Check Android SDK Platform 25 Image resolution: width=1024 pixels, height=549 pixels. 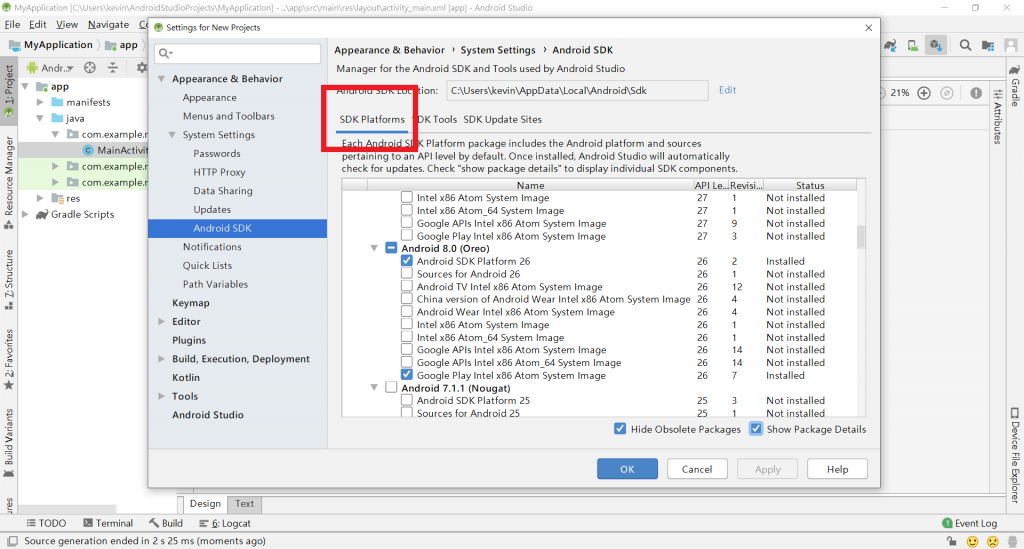[x=407, y=400]
